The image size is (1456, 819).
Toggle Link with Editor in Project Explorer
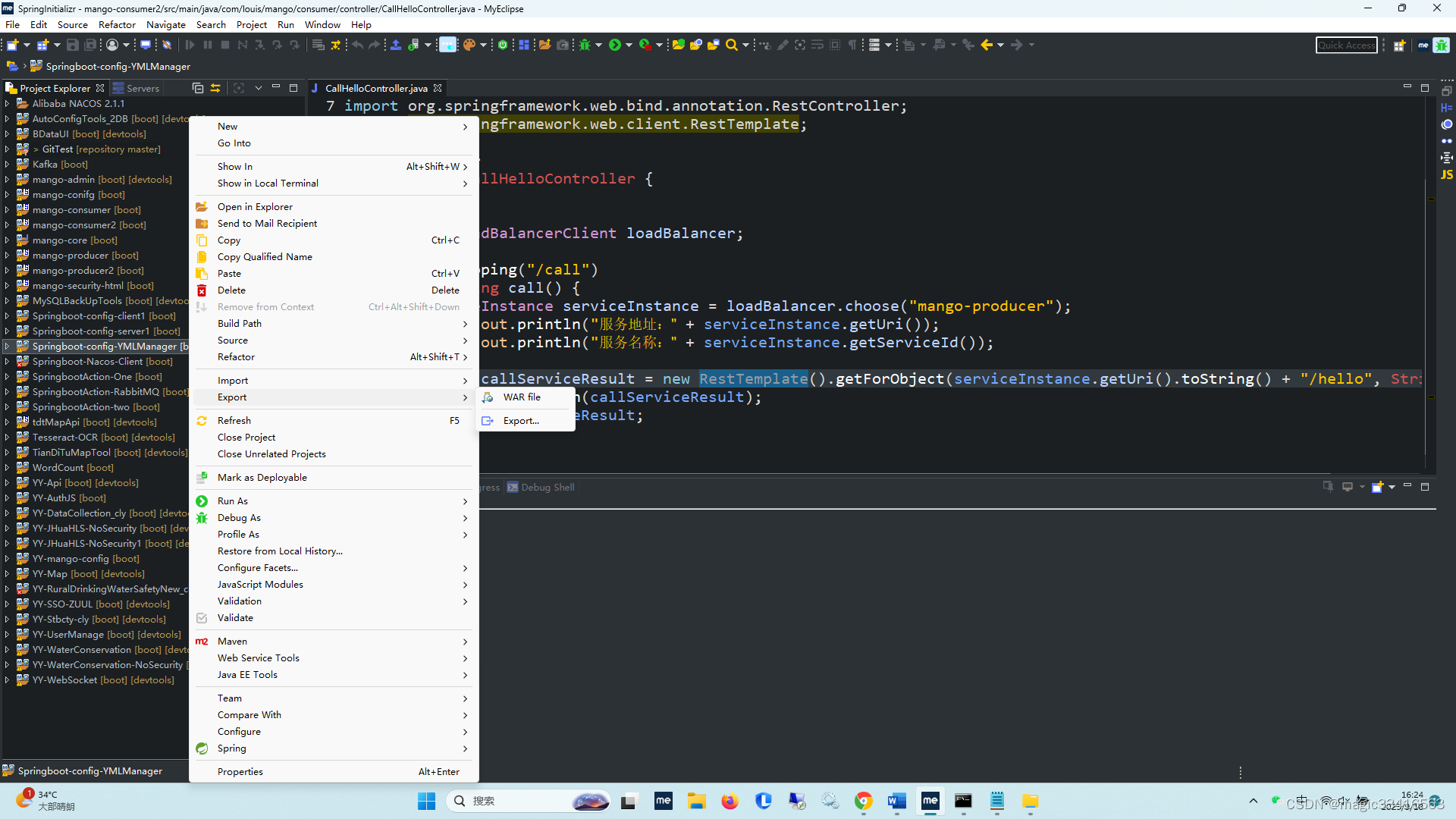click(215, 88)
